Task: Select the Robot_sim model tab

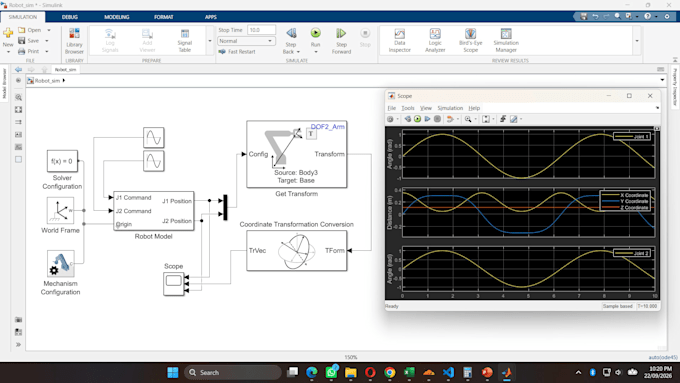Action: tap(65, 69)
